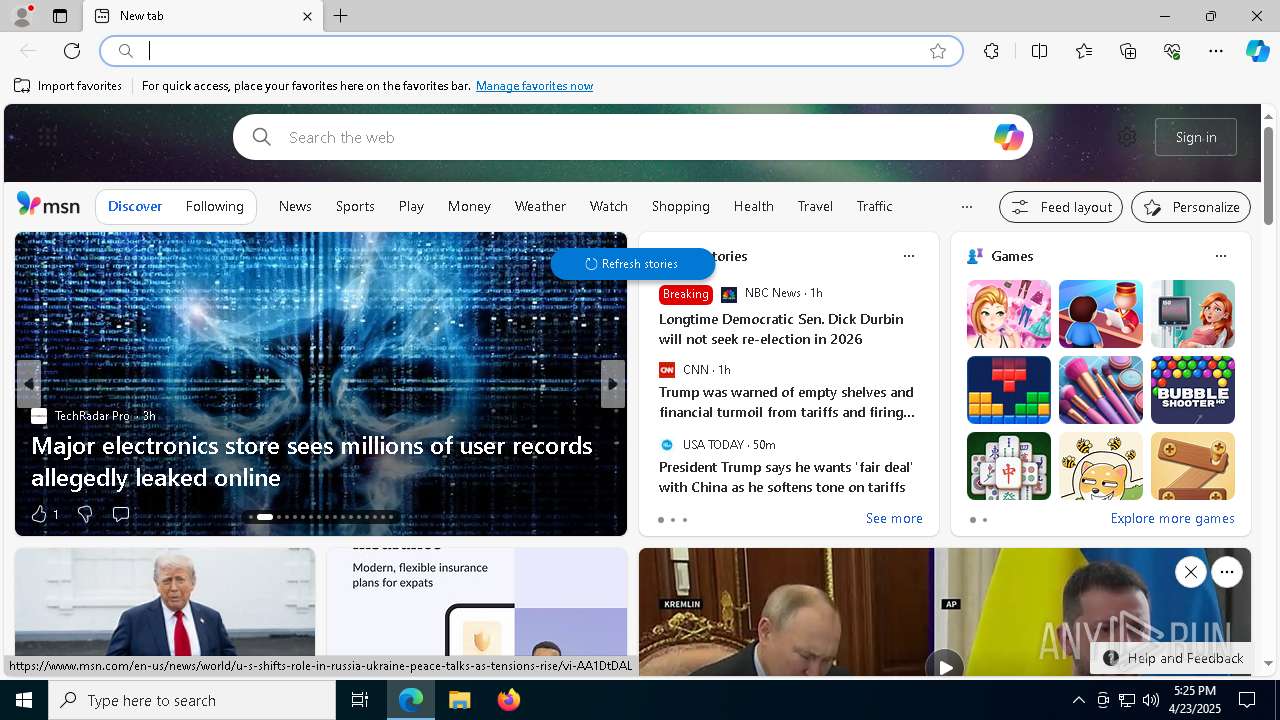Viewport: 1280px width, 720px height.
Task: Open File Explorer from taskbar
Action: [459, 700]
